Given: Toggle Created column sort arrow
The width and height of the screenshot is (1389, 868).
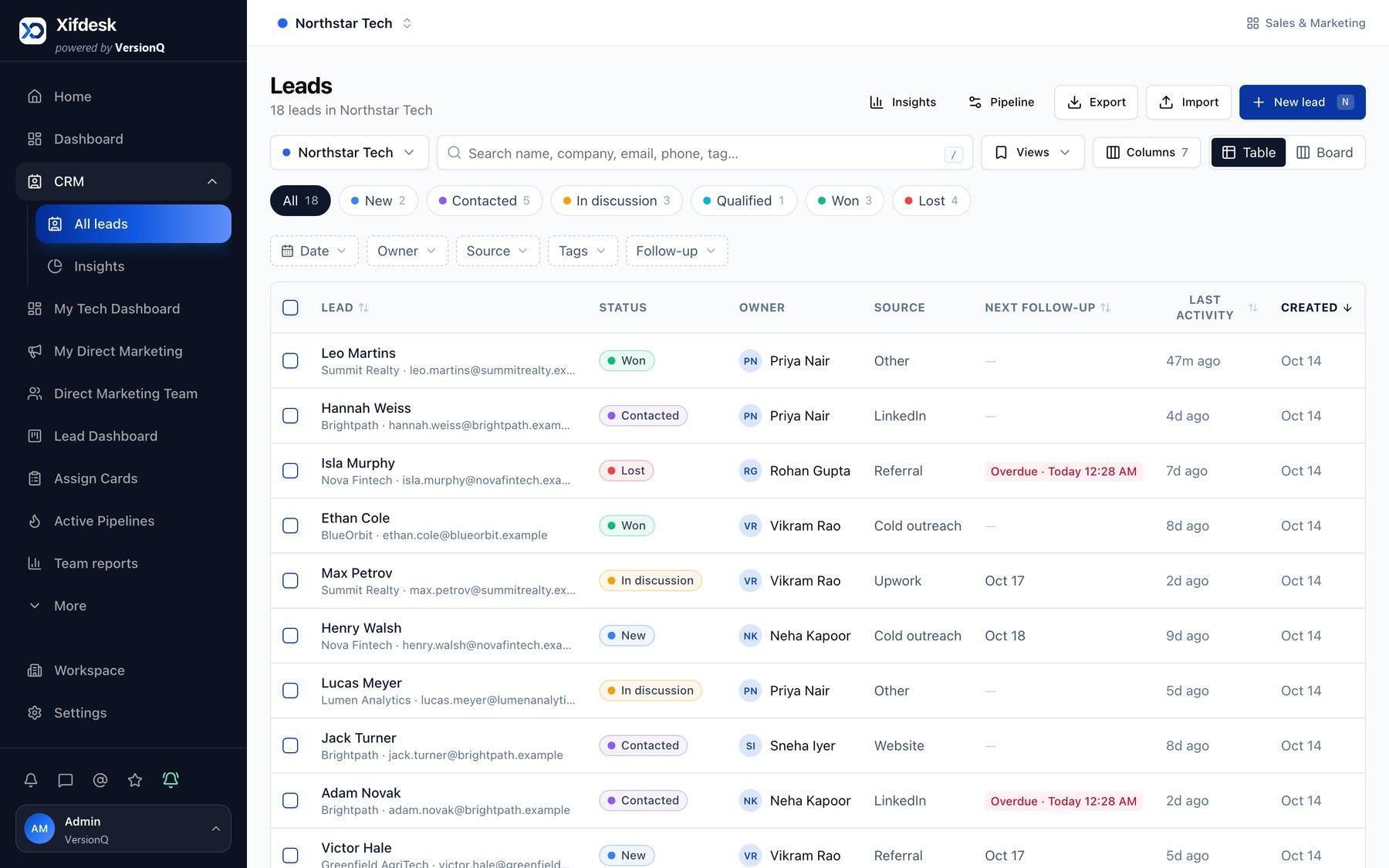Looking at the screenshot, I should (x=1347, y=308).
